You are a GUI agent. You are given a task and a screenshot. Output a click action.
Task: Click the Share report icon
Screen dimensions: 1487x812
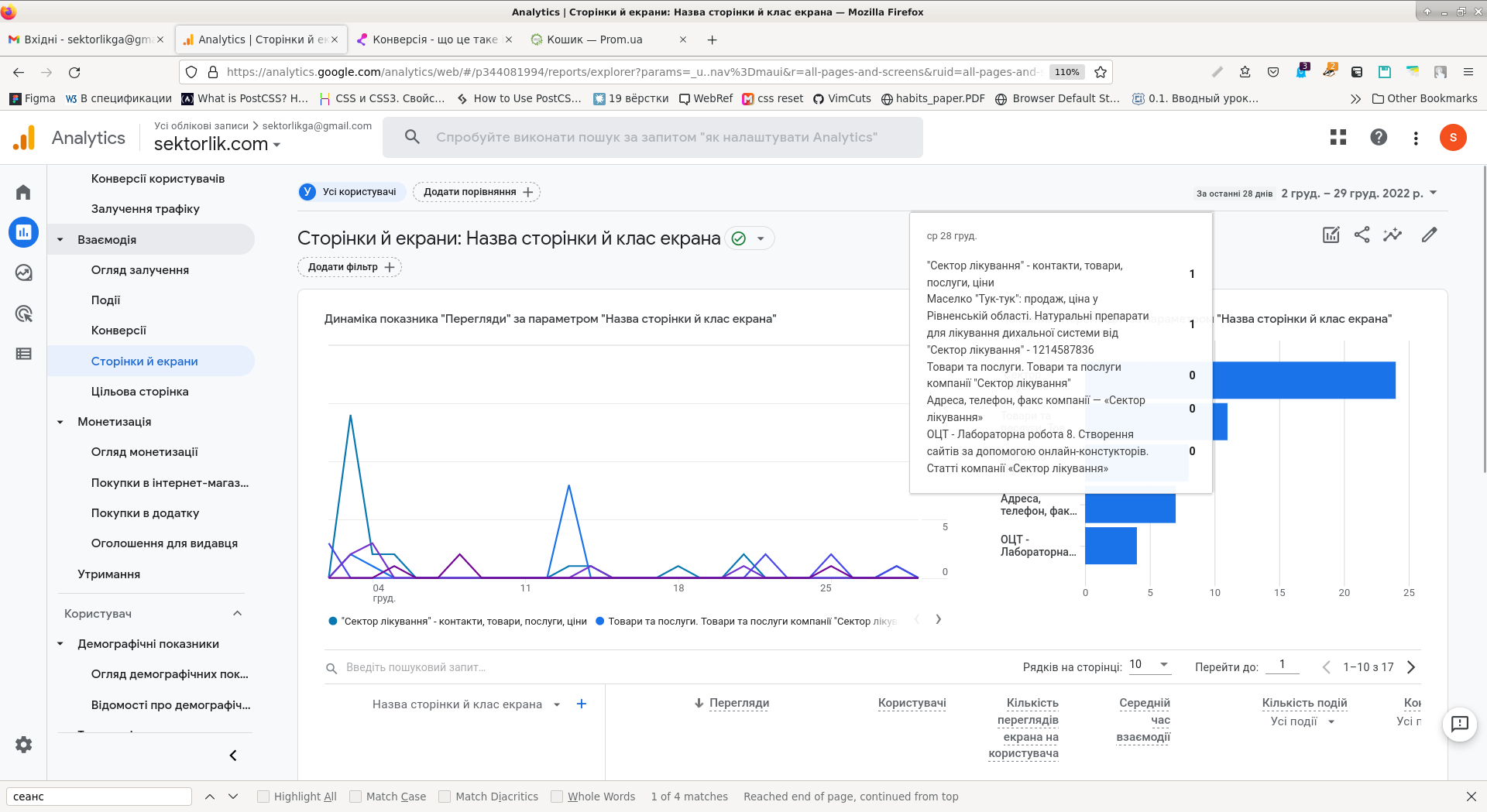tap(1362, 235)
